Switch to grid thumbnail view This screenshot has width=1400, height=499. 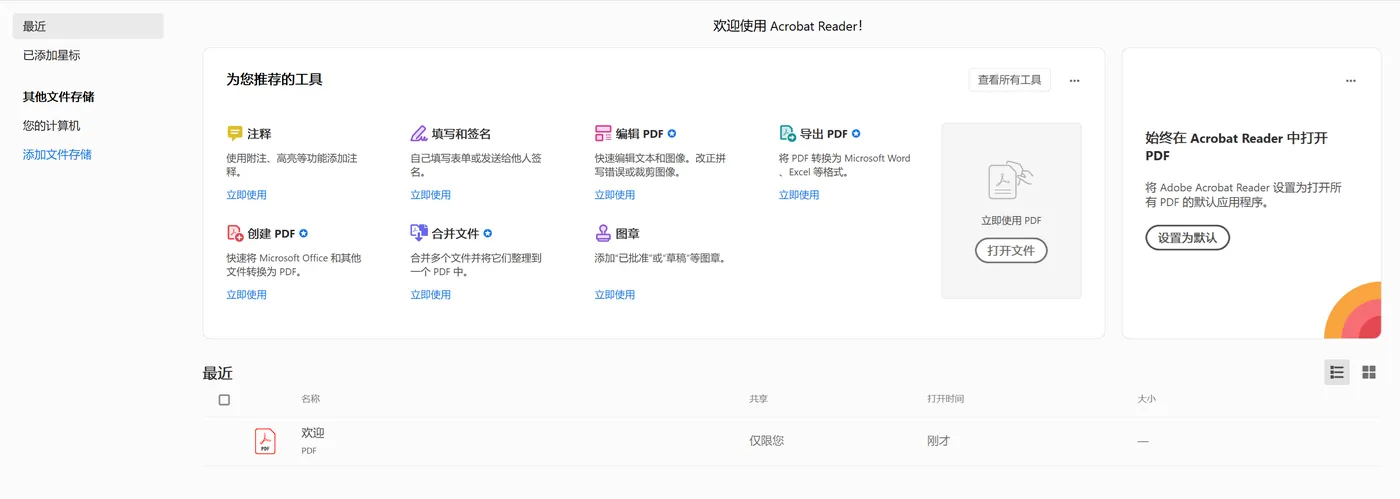coord(1369,372)
